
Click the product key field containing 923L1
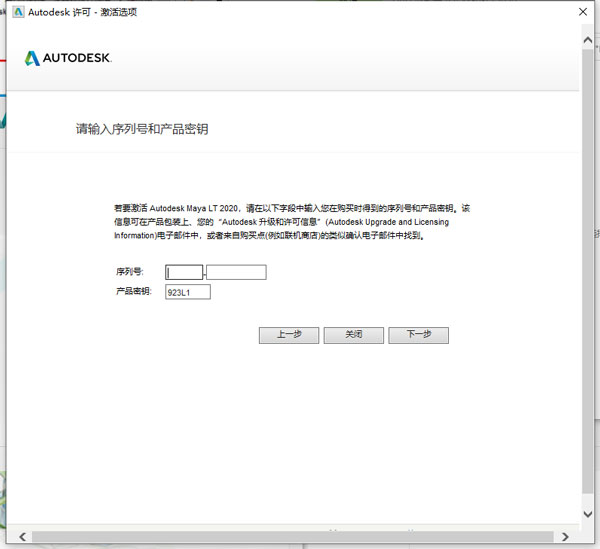[x=188, y=292]
